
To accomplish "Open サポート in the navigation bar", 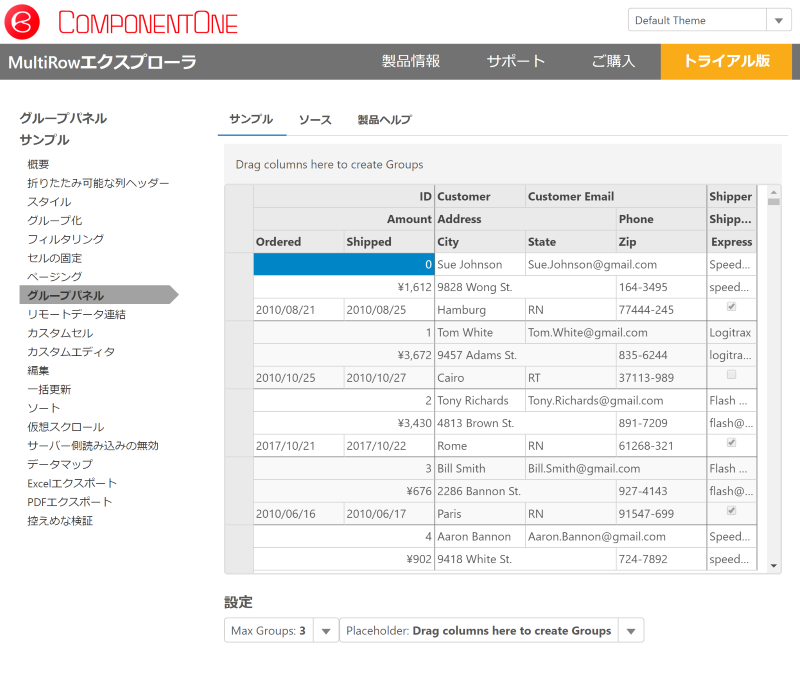I will 516,62.
